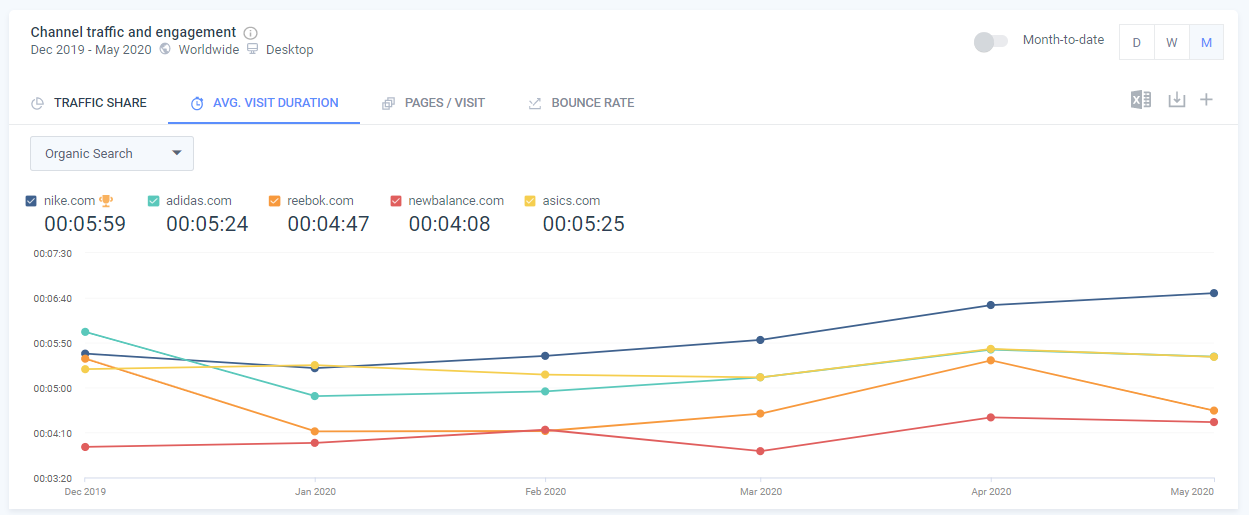Set granularity to monthly with M button

click(x=1206, y=42)
